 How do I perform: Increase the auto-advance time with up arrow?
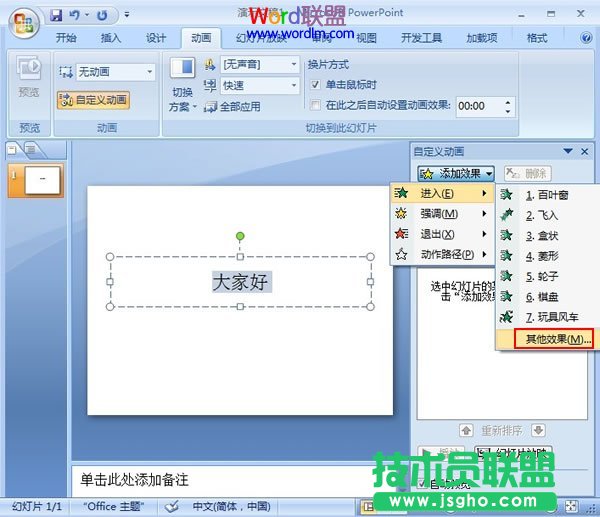508,102
